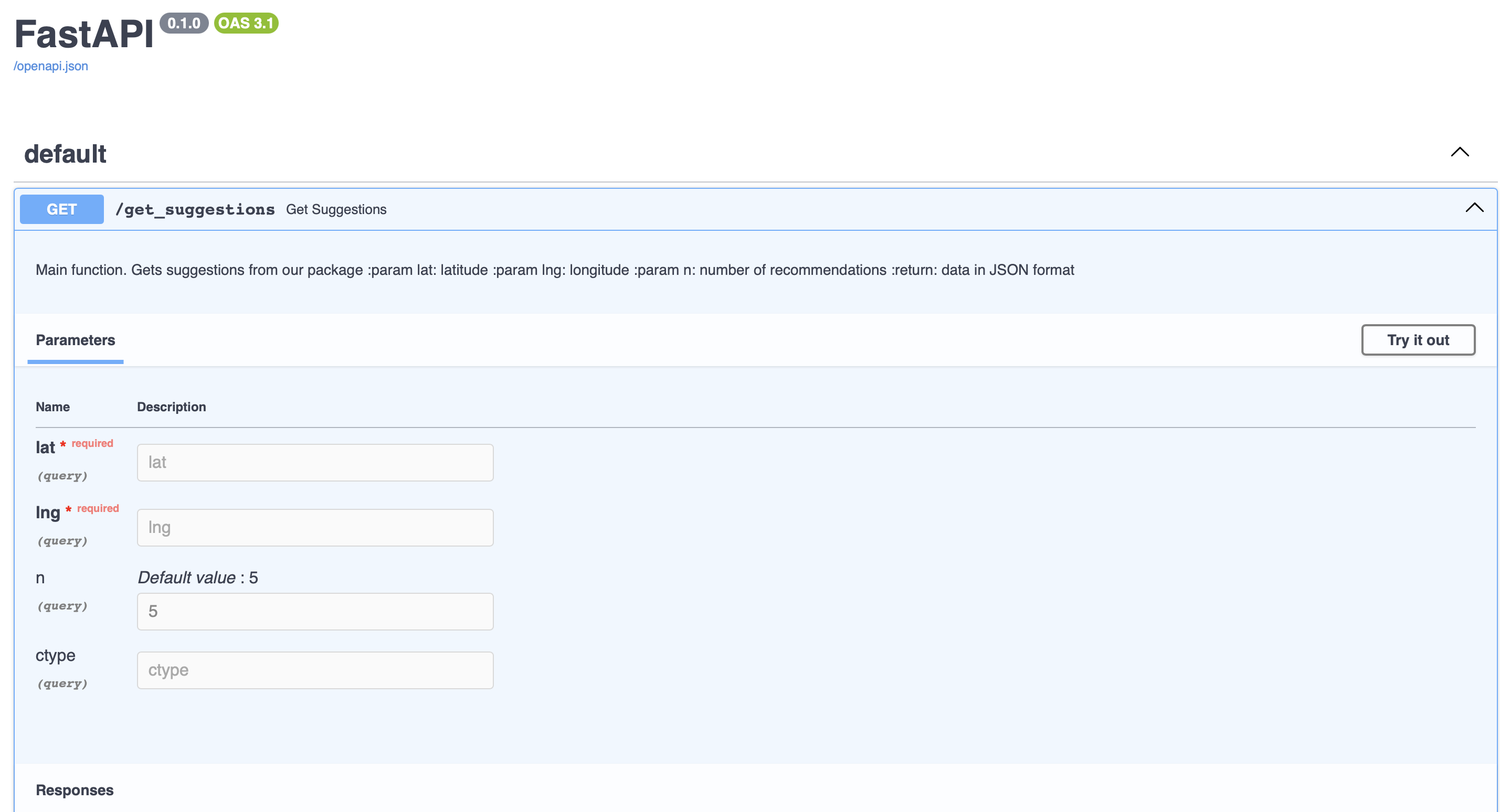Click the Description column header
The image size is (1500, 812).
tap(171, 407)
